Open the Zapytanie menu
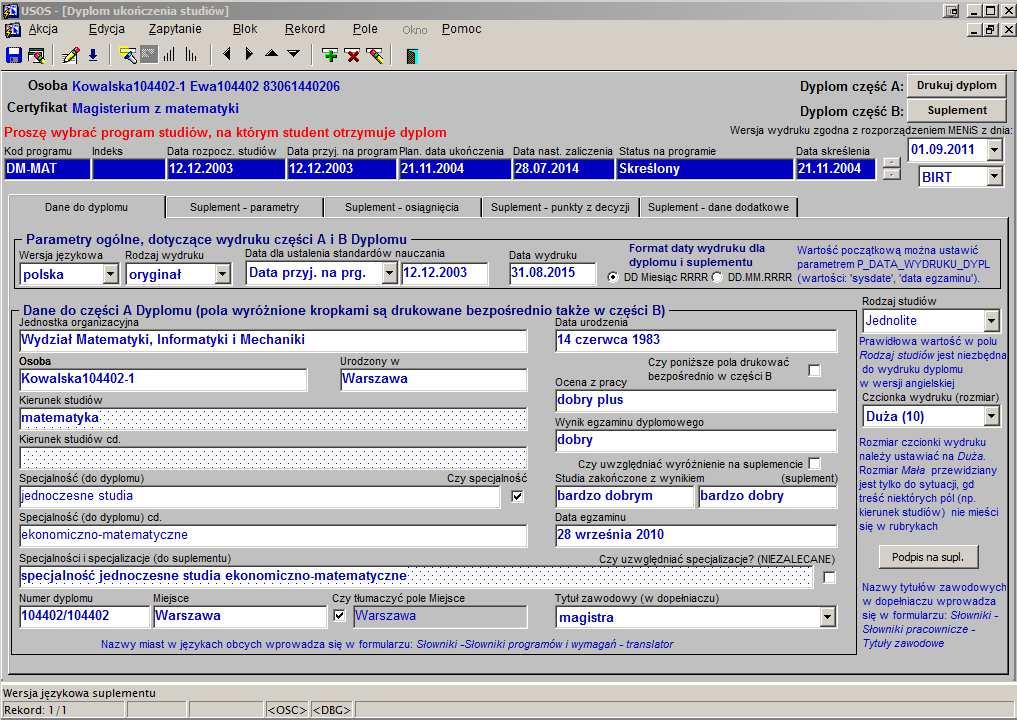The height and width of the screenshot is (720, 1017). [x=175, y=29]
